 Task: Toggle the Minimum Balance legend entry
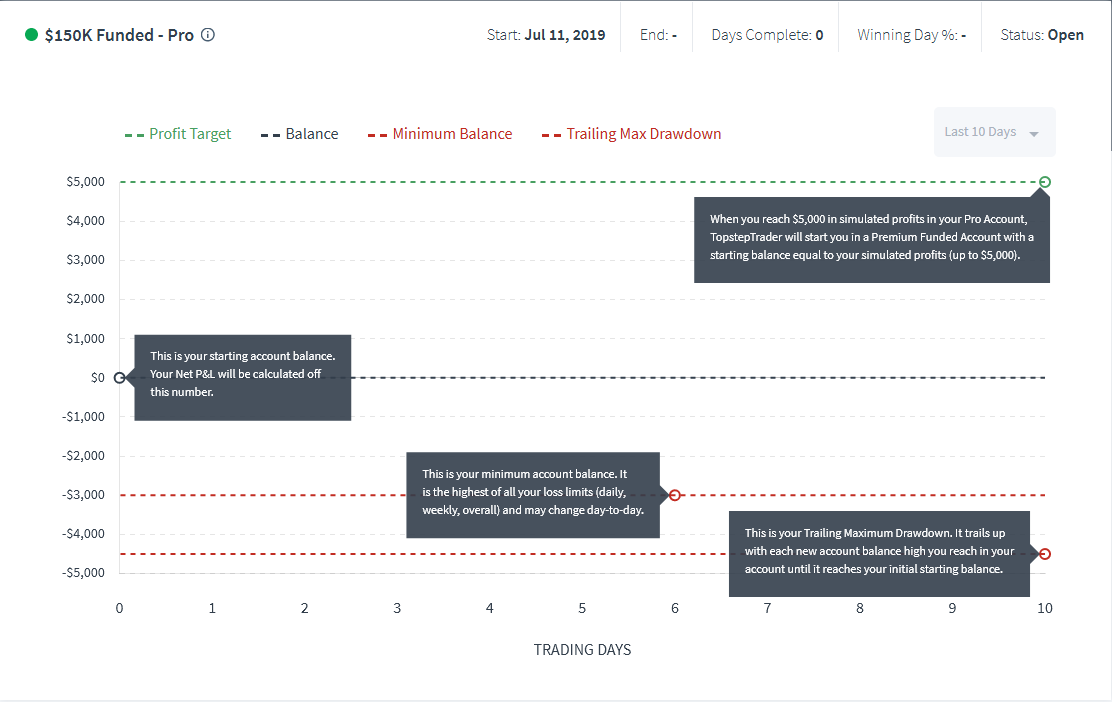point(440,134)
